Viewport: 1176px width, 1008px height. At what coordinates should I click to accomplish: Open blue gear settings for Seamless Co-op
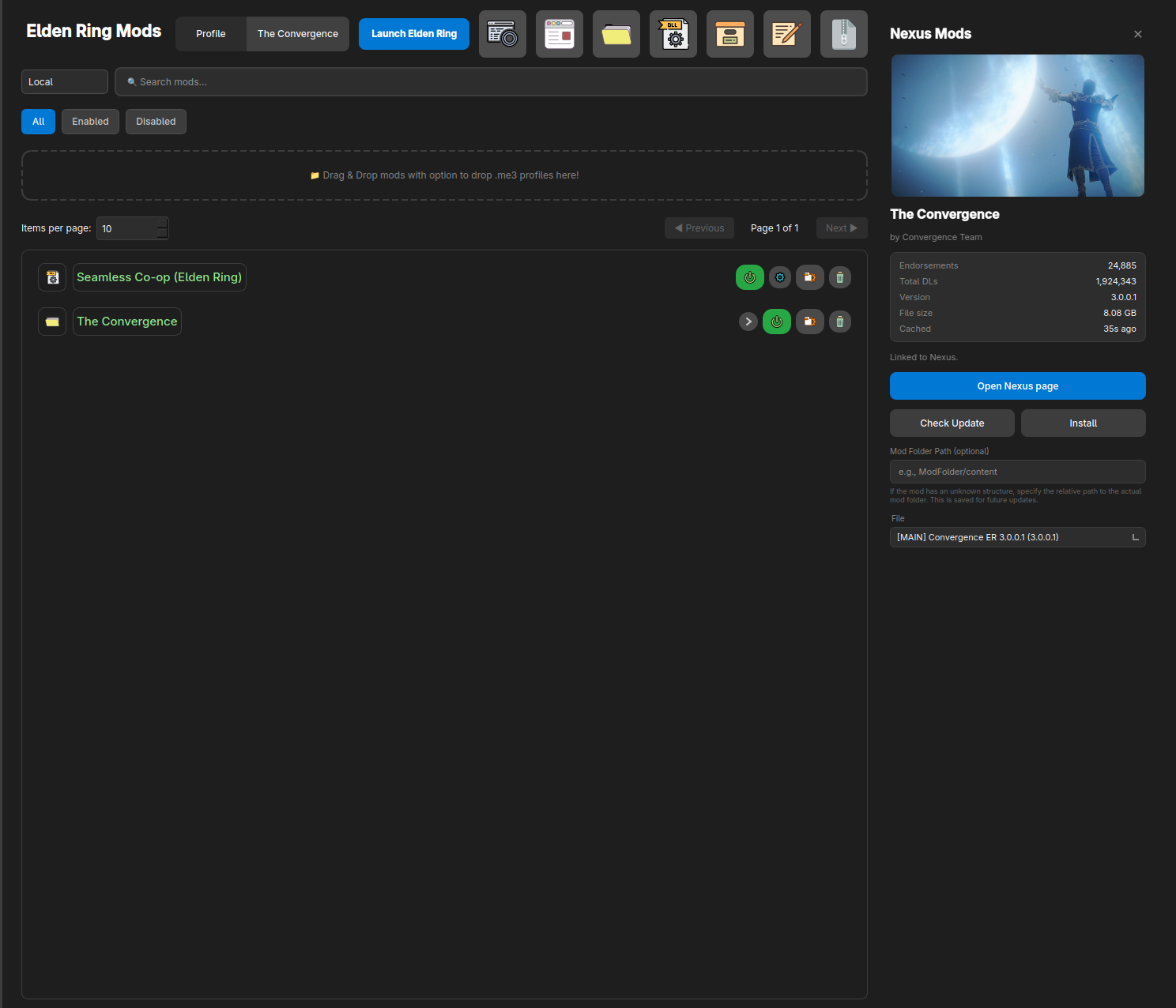click(780, 277)
